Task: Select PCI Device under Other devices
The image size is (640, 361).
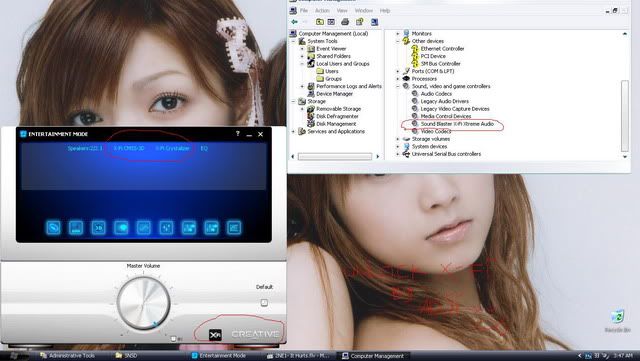Action: point(433,56)
